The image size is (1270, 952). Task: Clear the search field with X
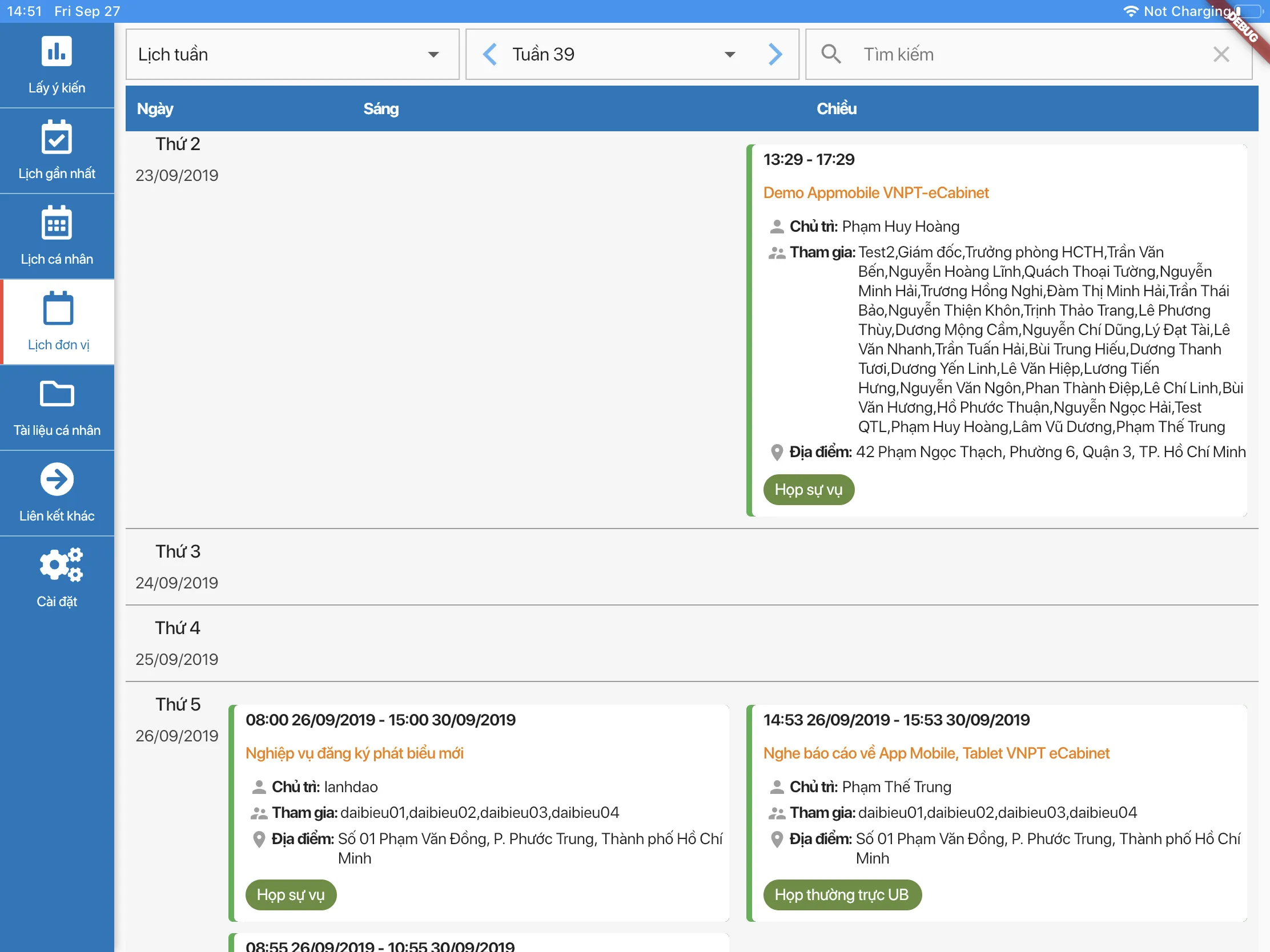click(x=1221, y=55)
